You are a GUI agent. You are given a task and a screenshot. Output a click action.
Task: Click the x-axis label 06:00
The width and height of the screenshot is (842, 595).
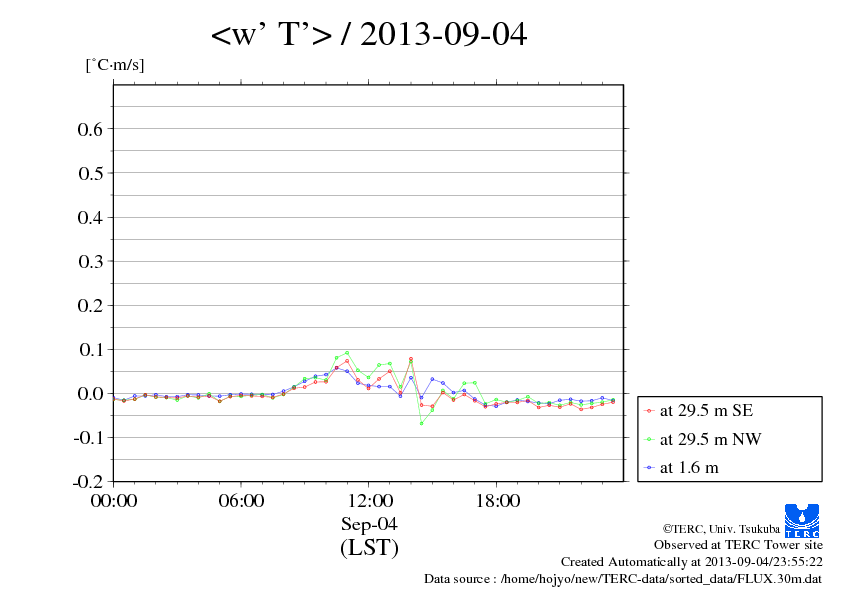click(241, 500)
